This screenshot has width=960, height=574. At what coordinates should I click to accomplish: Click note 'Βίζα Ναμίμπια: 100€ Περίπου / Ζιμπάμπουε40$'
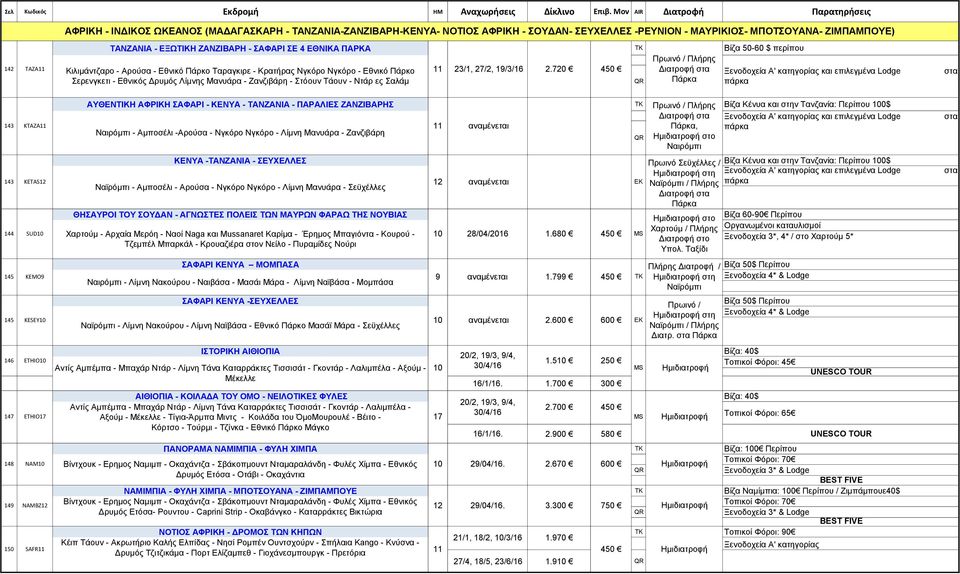(812, 491)
